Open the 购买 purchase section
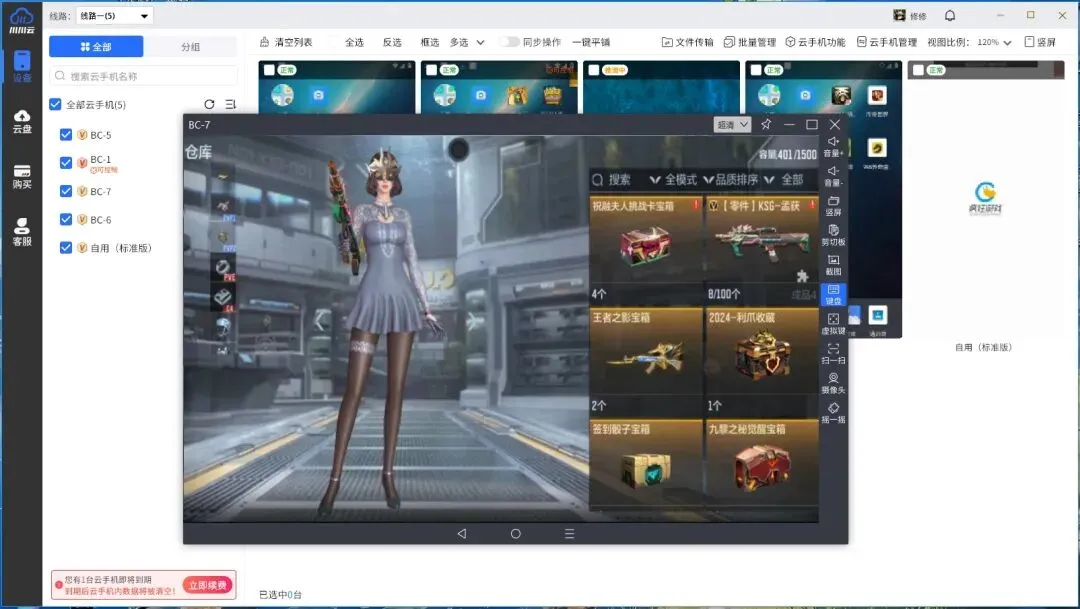The width and height of the screenshot is (1080, 609). 22,176
